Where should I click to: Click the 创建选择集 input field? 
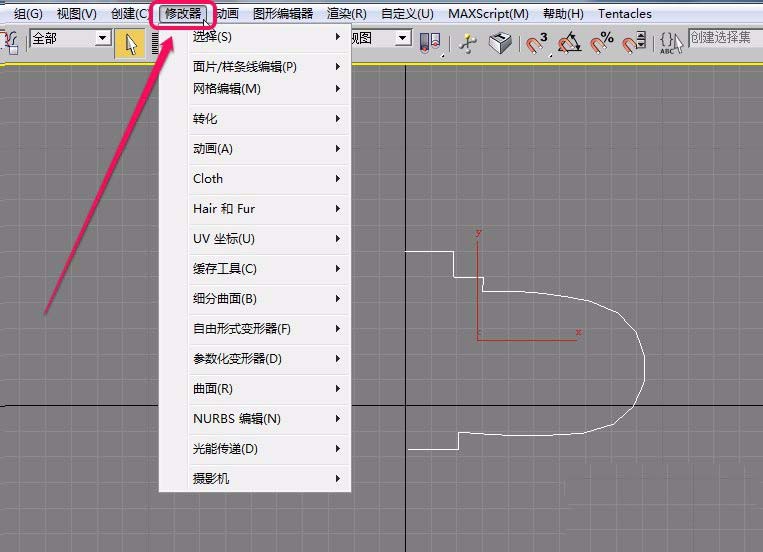pyautogui.click(x=725, y=37)
